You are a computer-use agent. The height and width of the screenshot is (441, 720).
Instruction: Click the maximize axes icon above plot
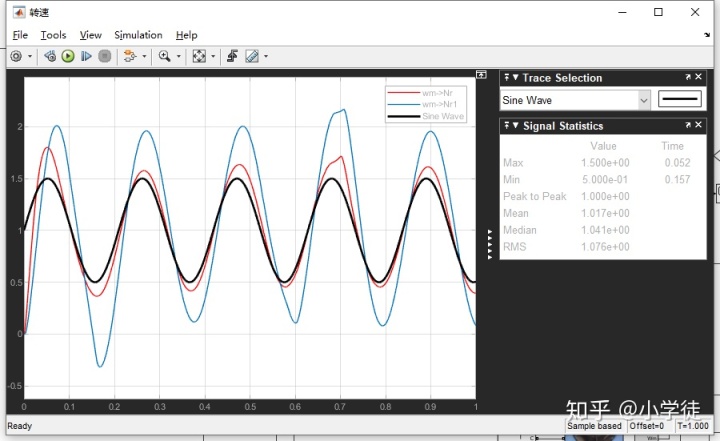(481, 74)
